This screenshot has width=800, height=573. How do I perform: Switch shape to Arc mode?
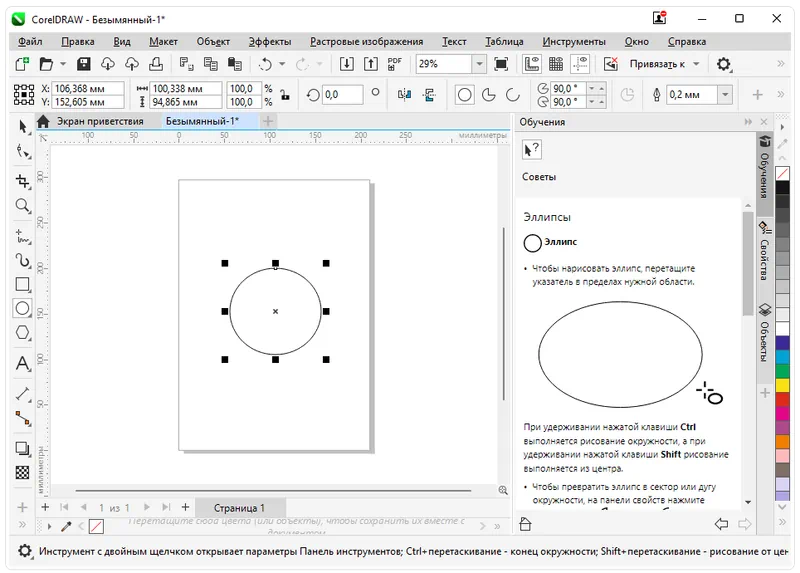click(x=513, y=95)
